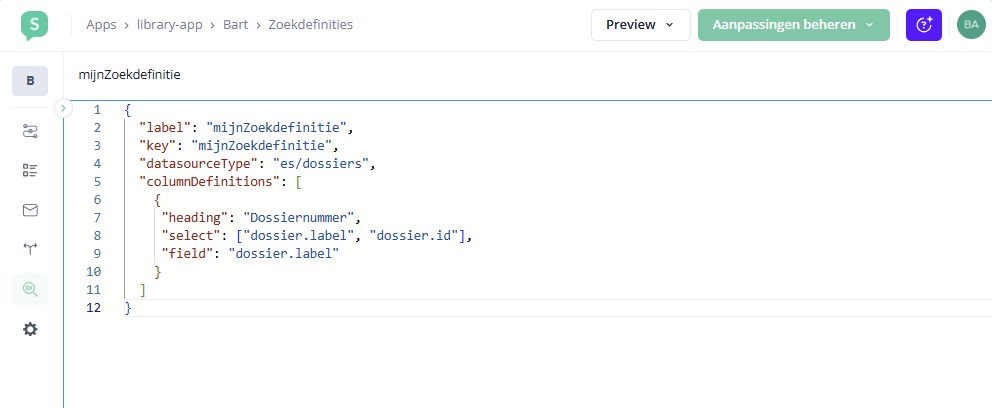Image resolution: width=992 pixels, height=408 pixels.
Task: Go to Apps in the breadcrumb
Action: (x=101, y=25)
